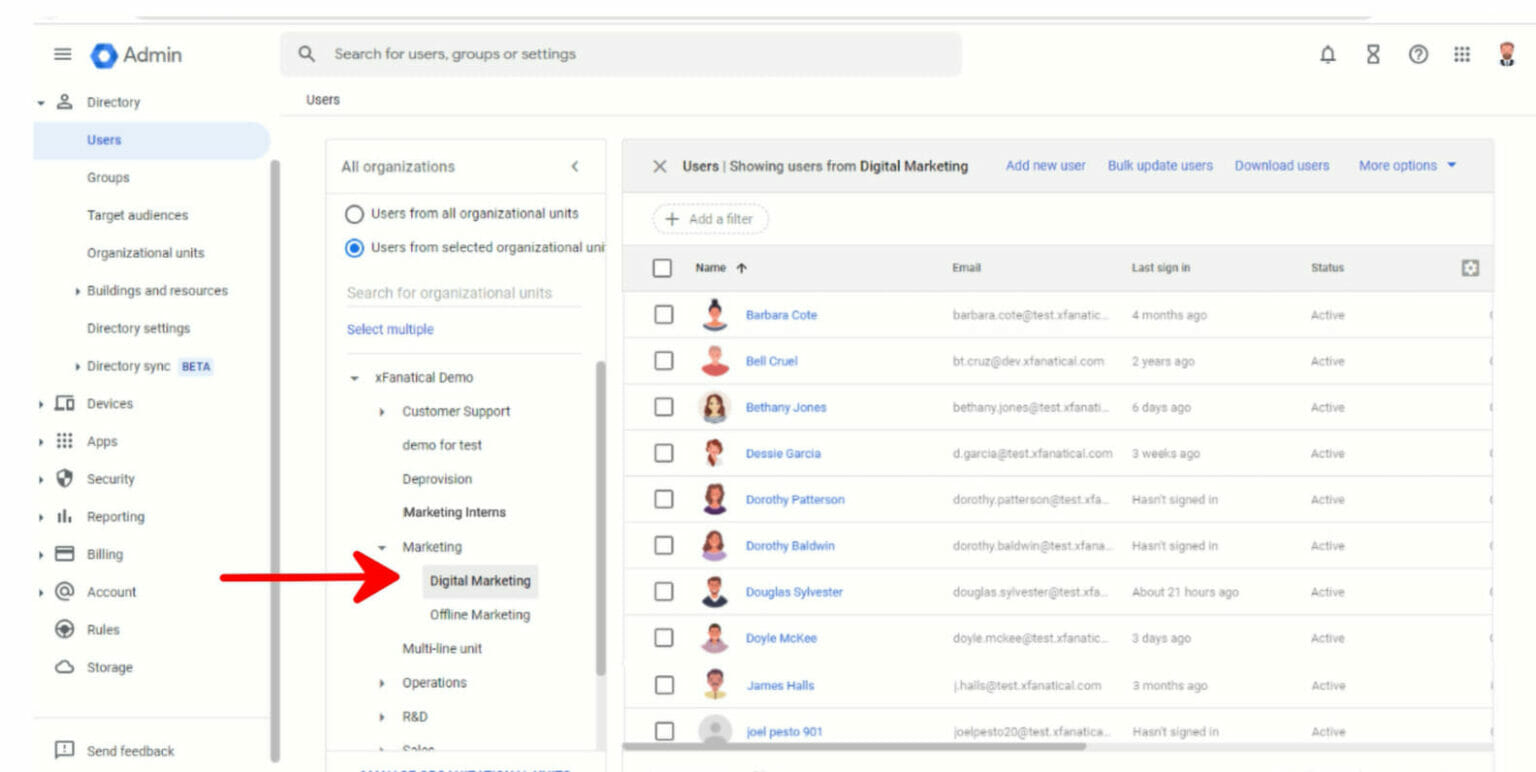Screen dimensions: 1536x772
Task: Navigate to Groups in the sidebar
Action: (x=107, y=177)
